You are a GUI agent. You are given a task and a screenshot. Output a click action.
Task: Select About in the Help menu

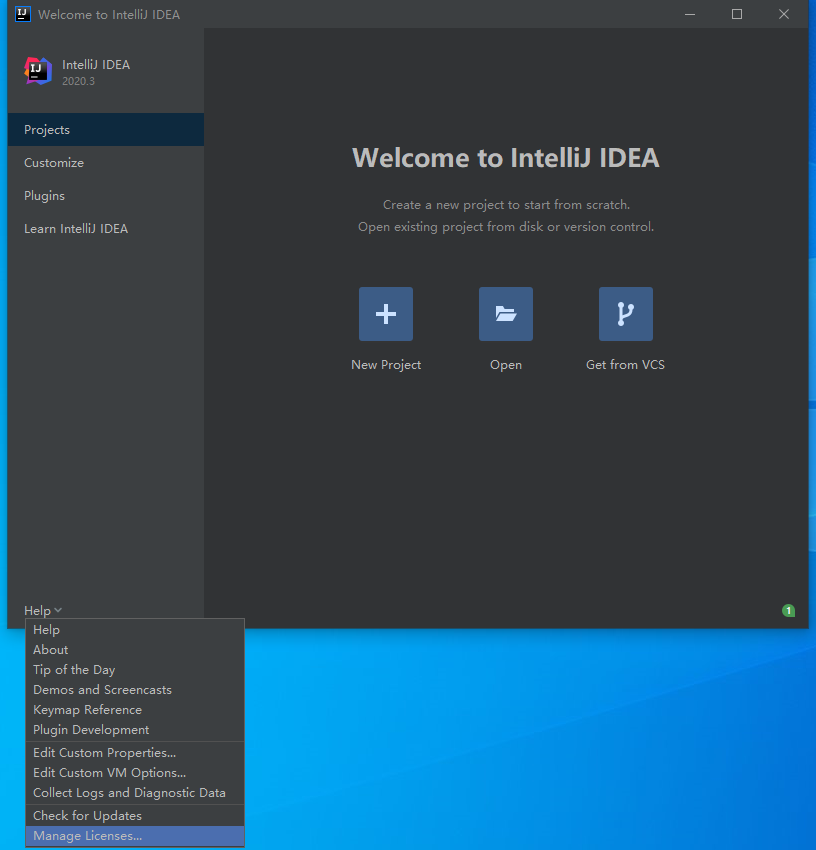tap(135, 649)
